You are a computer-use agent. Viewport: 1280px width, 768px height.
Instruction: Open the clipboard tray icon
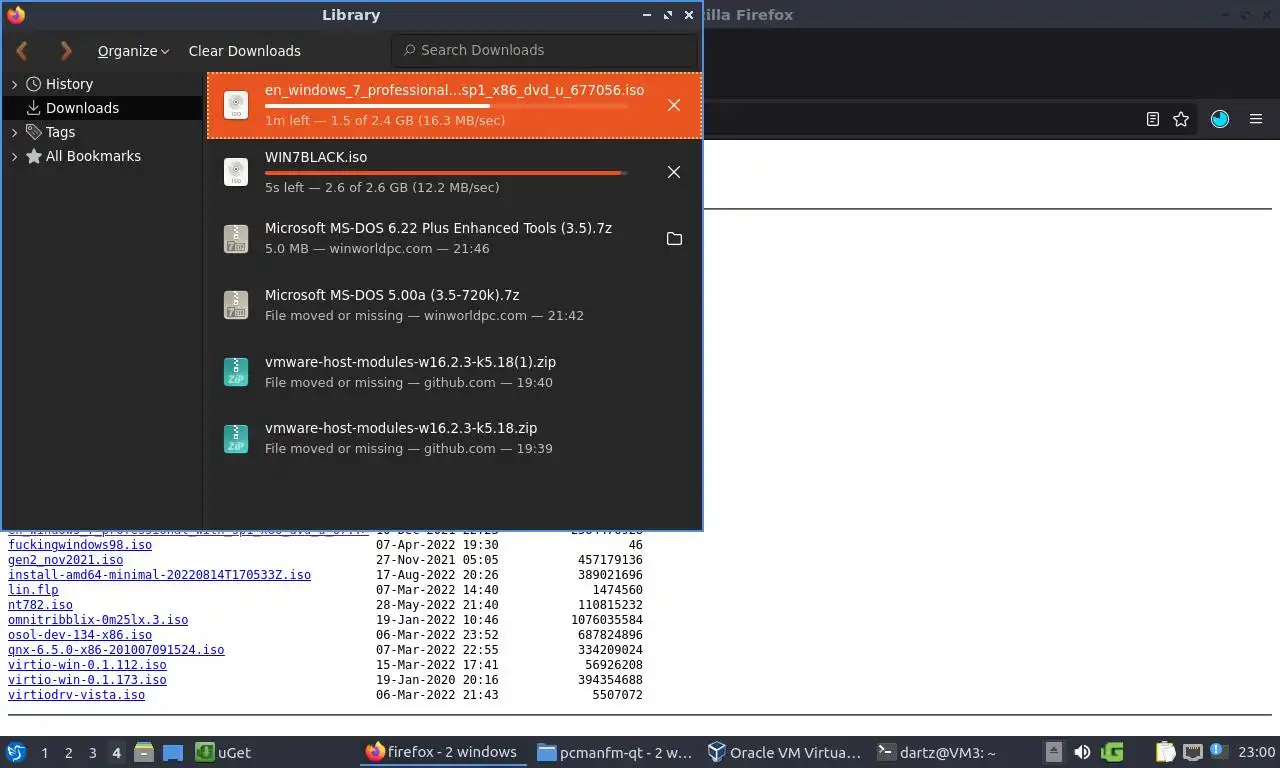(1166, 752)
